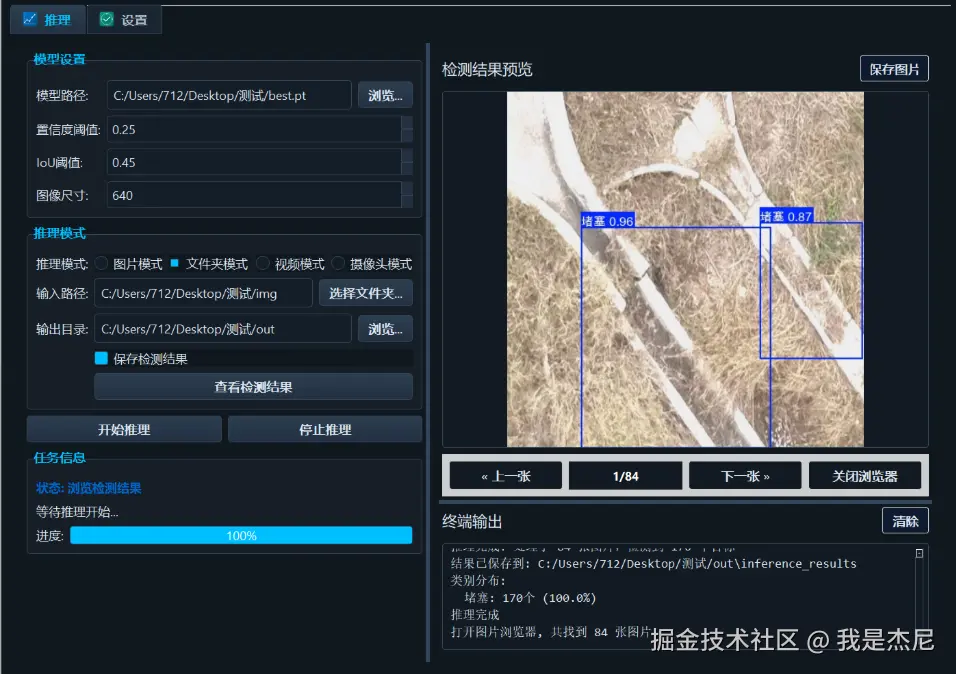Switch to the 设置 (Settings) tab

[124, 18]
